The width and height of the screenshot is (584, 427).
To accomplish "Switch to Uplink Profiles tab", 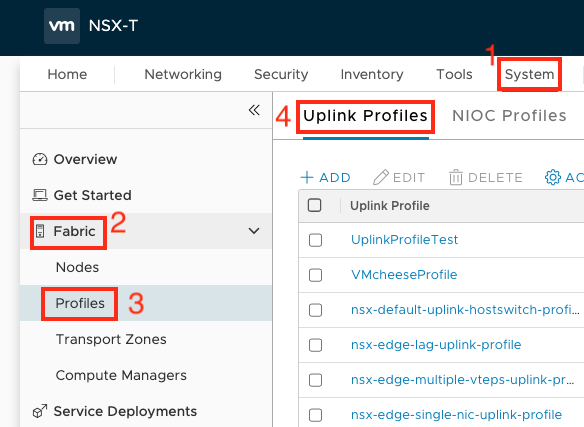I will (x=365, y=116).
